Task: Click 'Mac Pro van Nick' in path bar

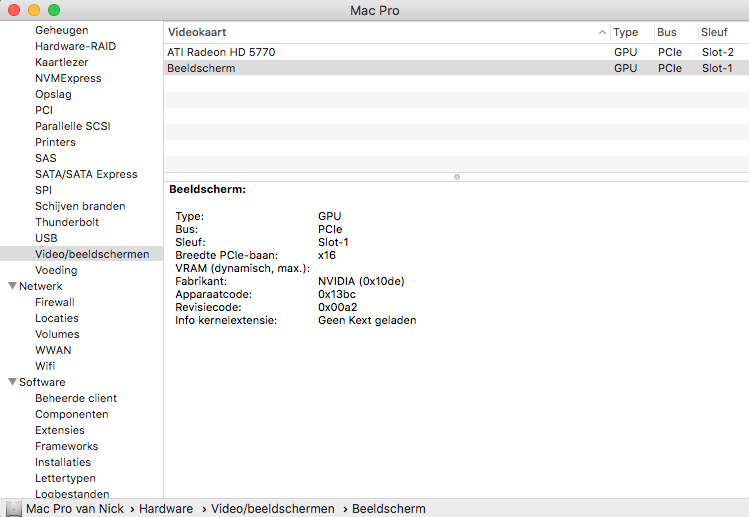Action: [x=75, y=509]
